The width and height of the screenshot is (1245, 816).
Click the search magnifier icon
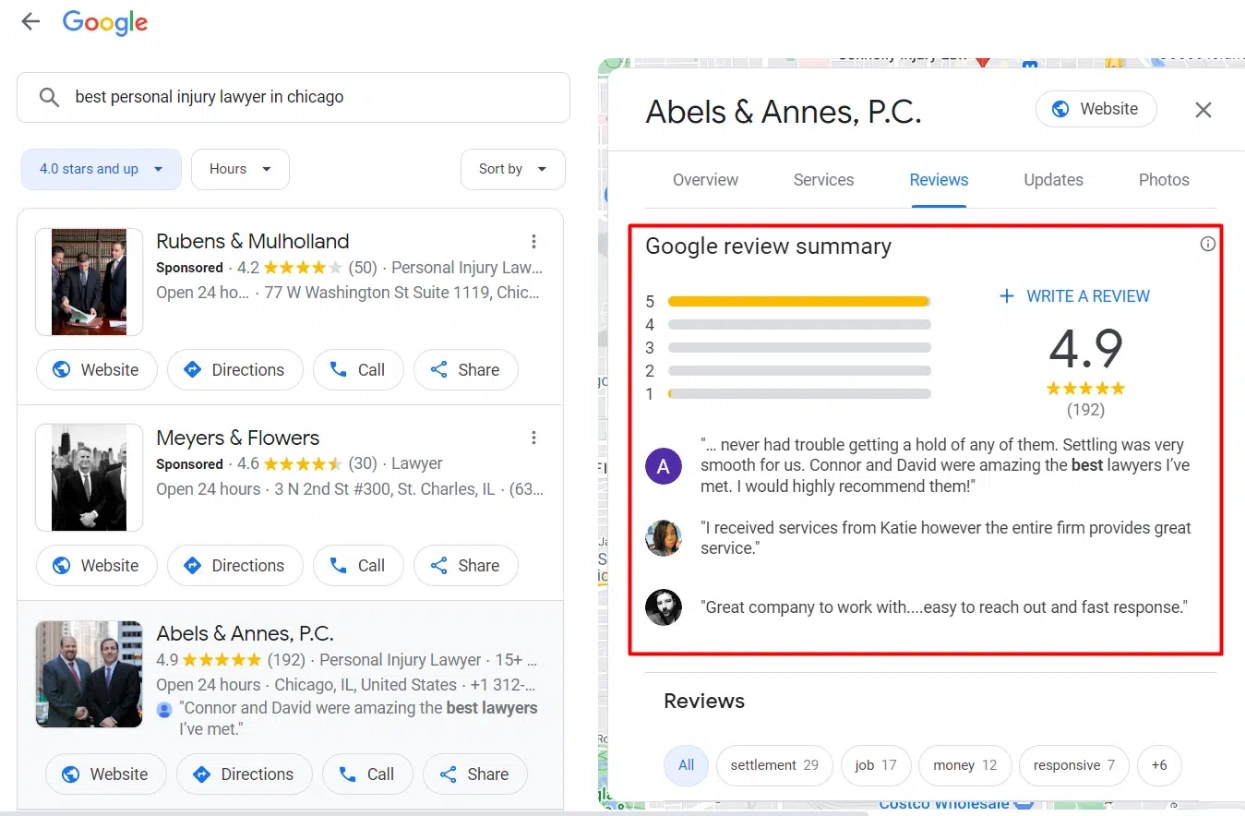(x=49, y=97)
